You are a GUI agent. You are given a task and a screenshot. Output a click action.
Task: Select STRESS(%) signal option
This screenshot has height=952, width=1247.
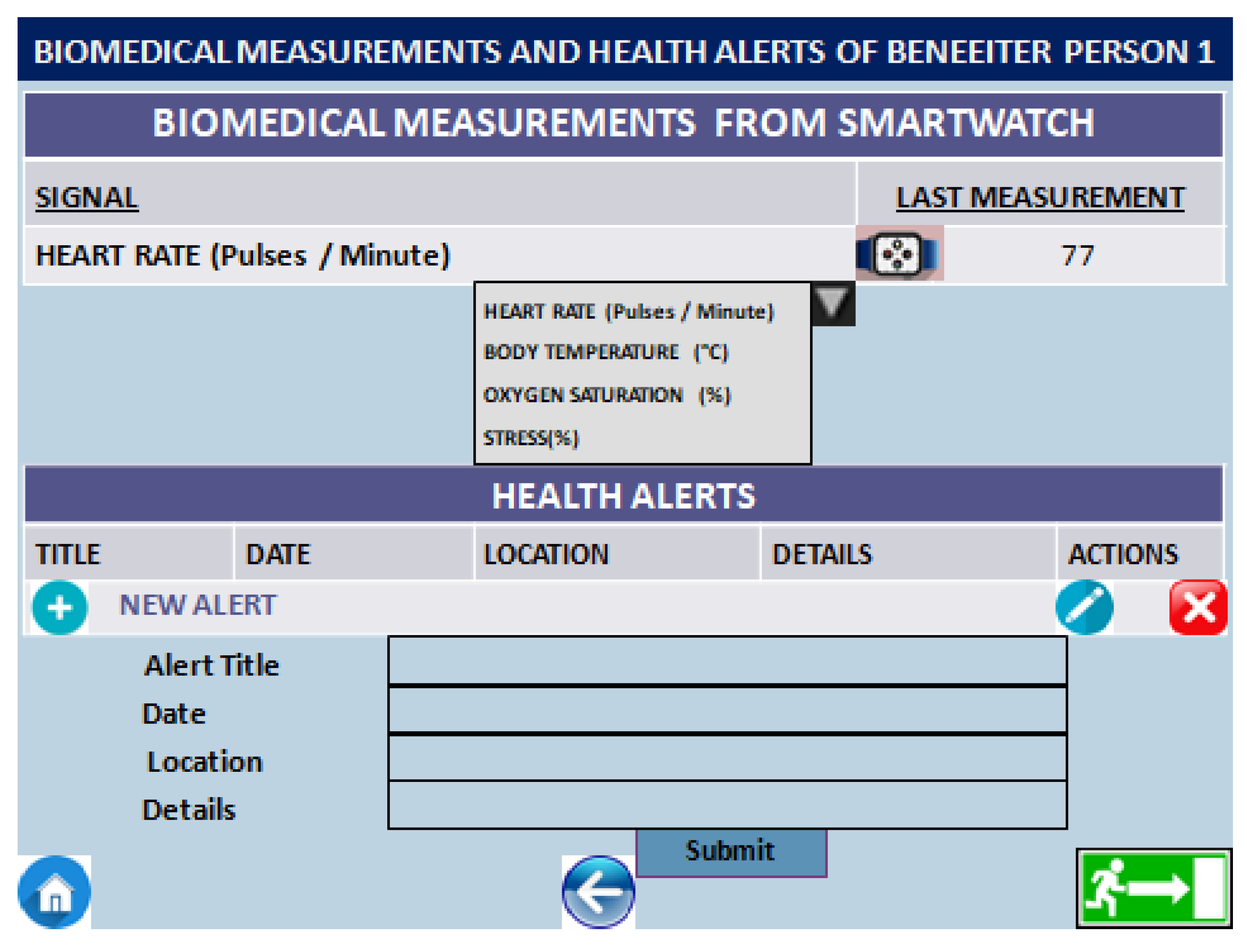click(530, 437)
